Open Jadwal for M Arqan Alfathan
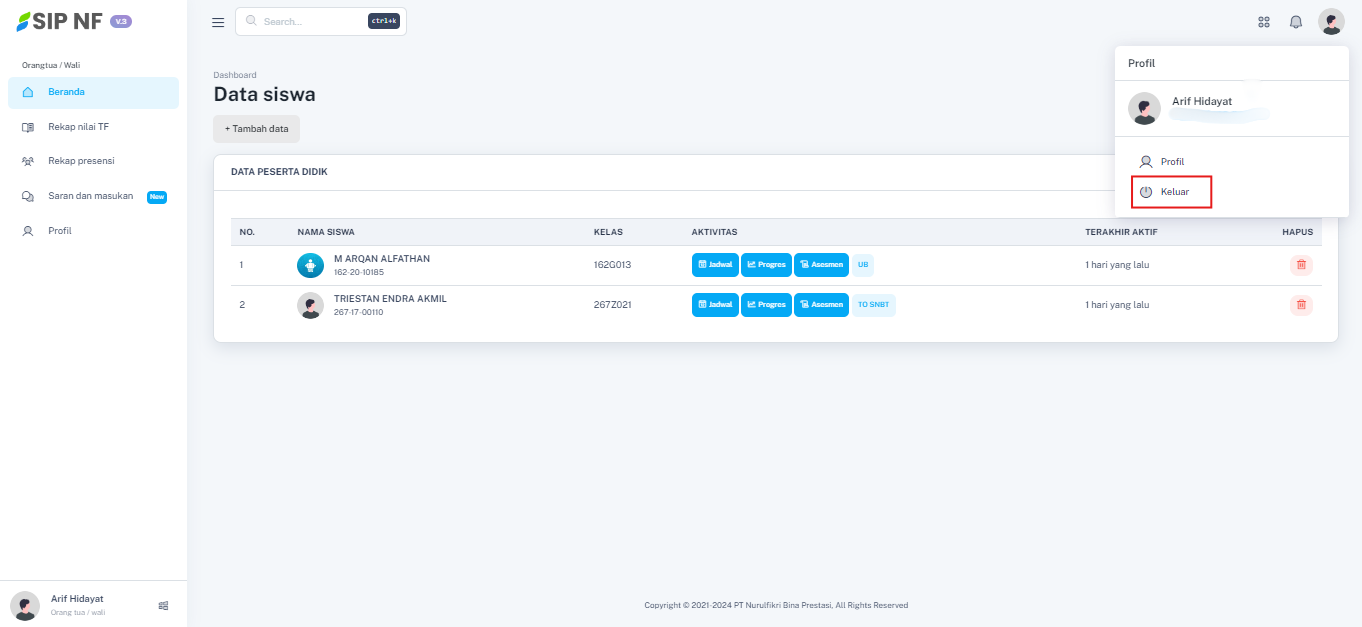Image resolution: width=1362 pixels, height=627 pixels. click(715, 265)
